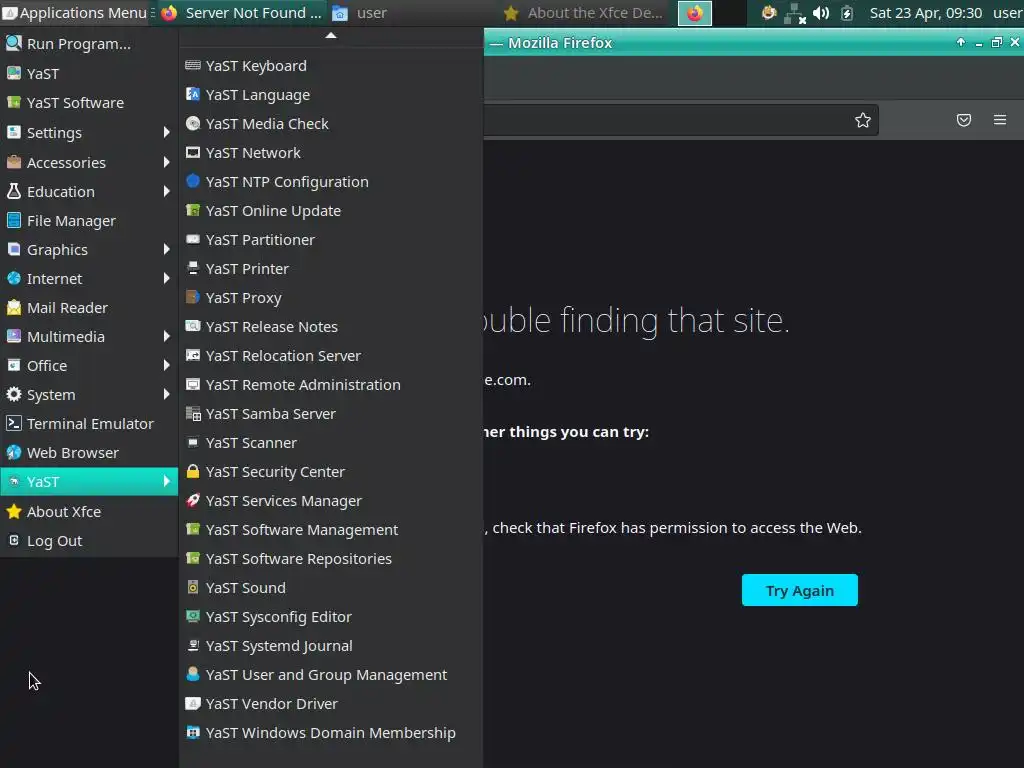This screenshot has width=1024, height=768.
Task: Click the power manager battery tray icon
Action: point(846,13)
